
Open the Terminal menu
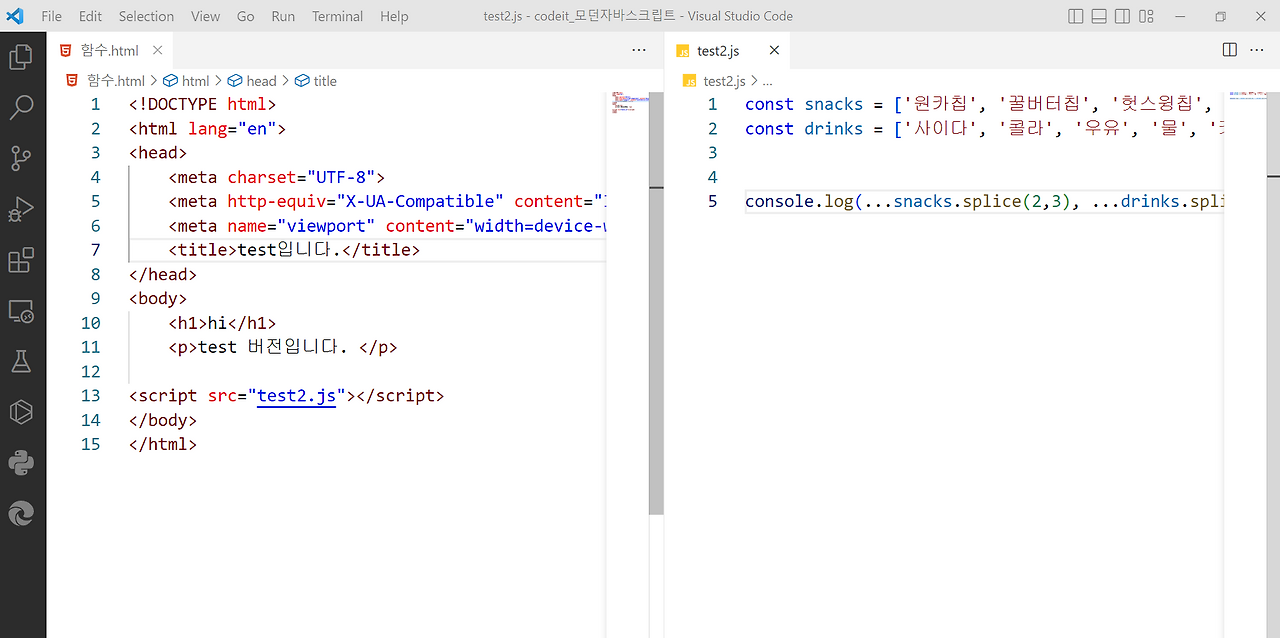point(337,16)
